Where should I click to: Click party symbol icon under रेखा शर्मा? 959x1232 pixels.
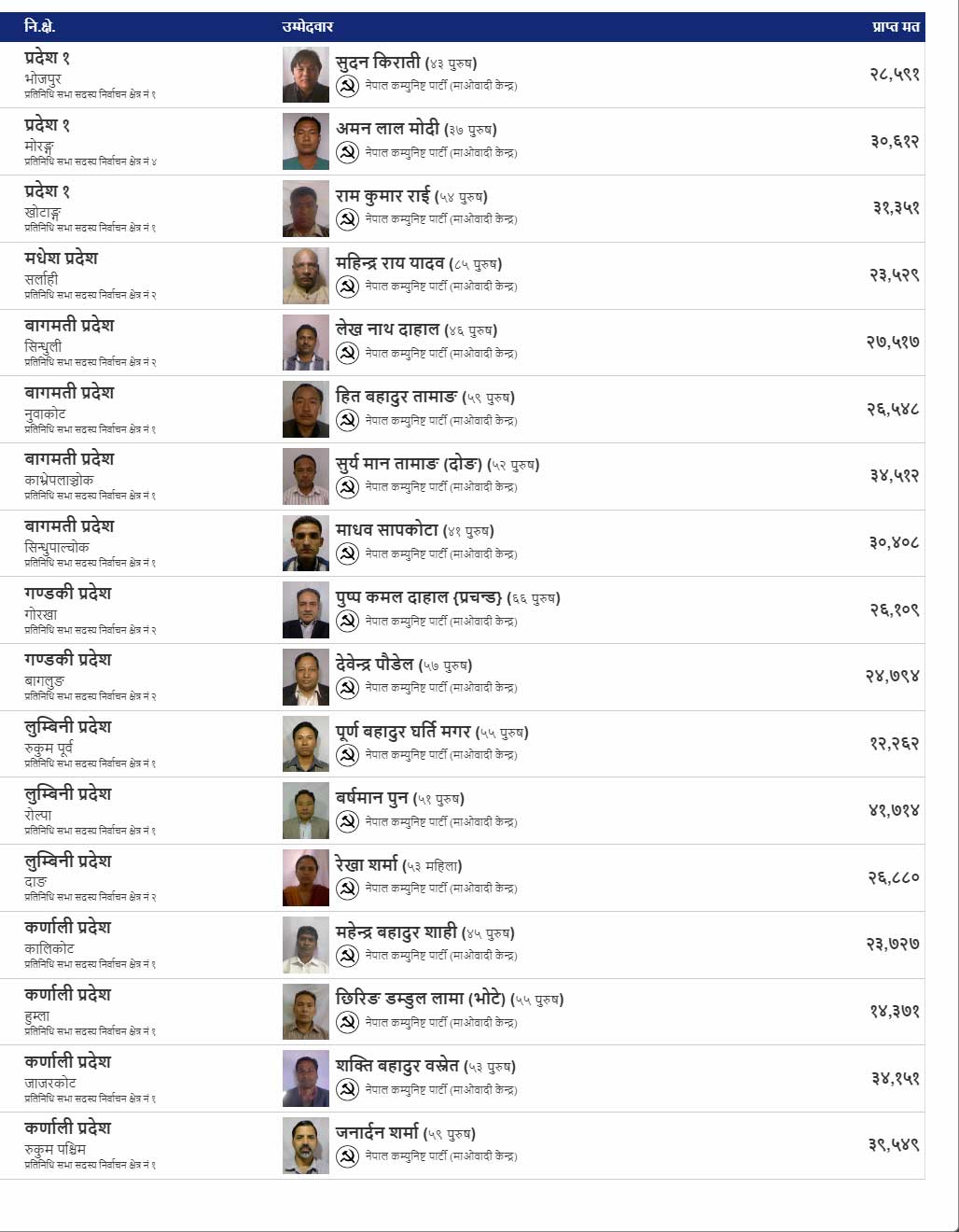pyautogui.click(x=347, y=889)
